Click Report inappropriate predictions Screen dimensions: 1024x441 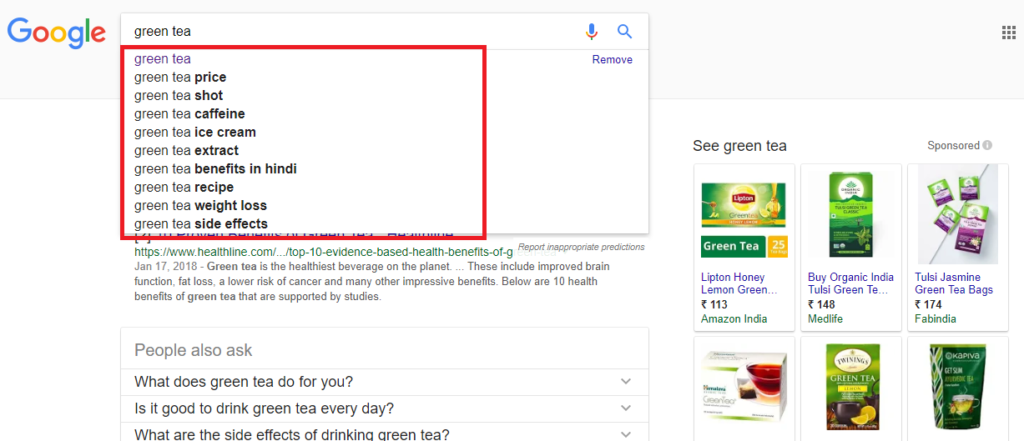[x=581, y=247]
